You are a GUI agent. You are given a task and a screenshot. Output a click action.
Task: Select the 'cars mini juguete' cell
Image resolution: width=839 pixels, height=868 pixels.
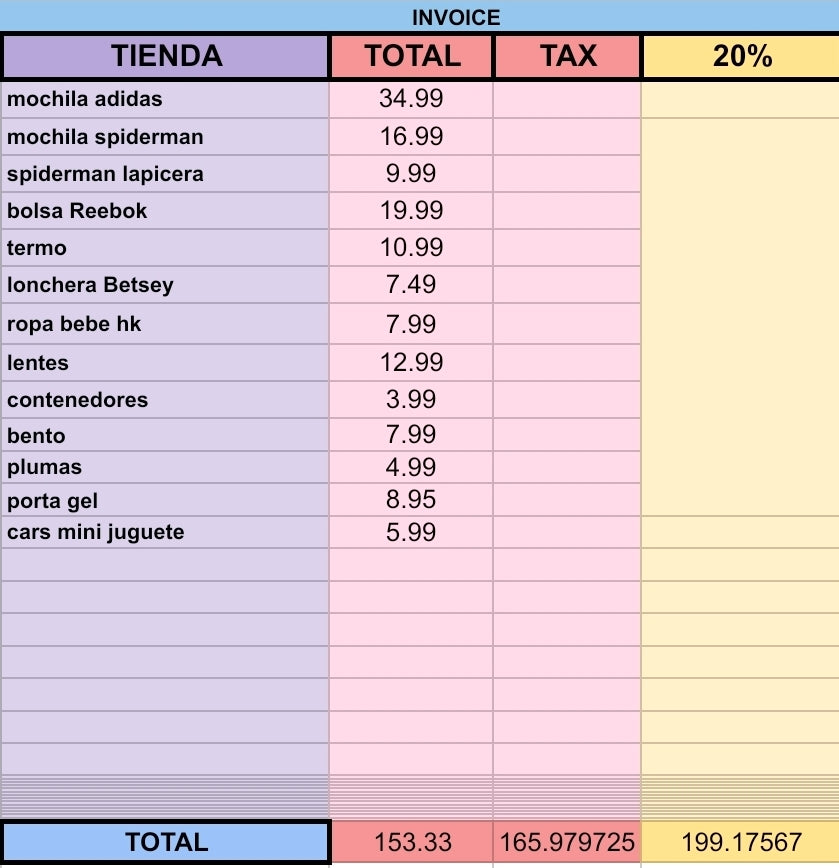[165, 533]
